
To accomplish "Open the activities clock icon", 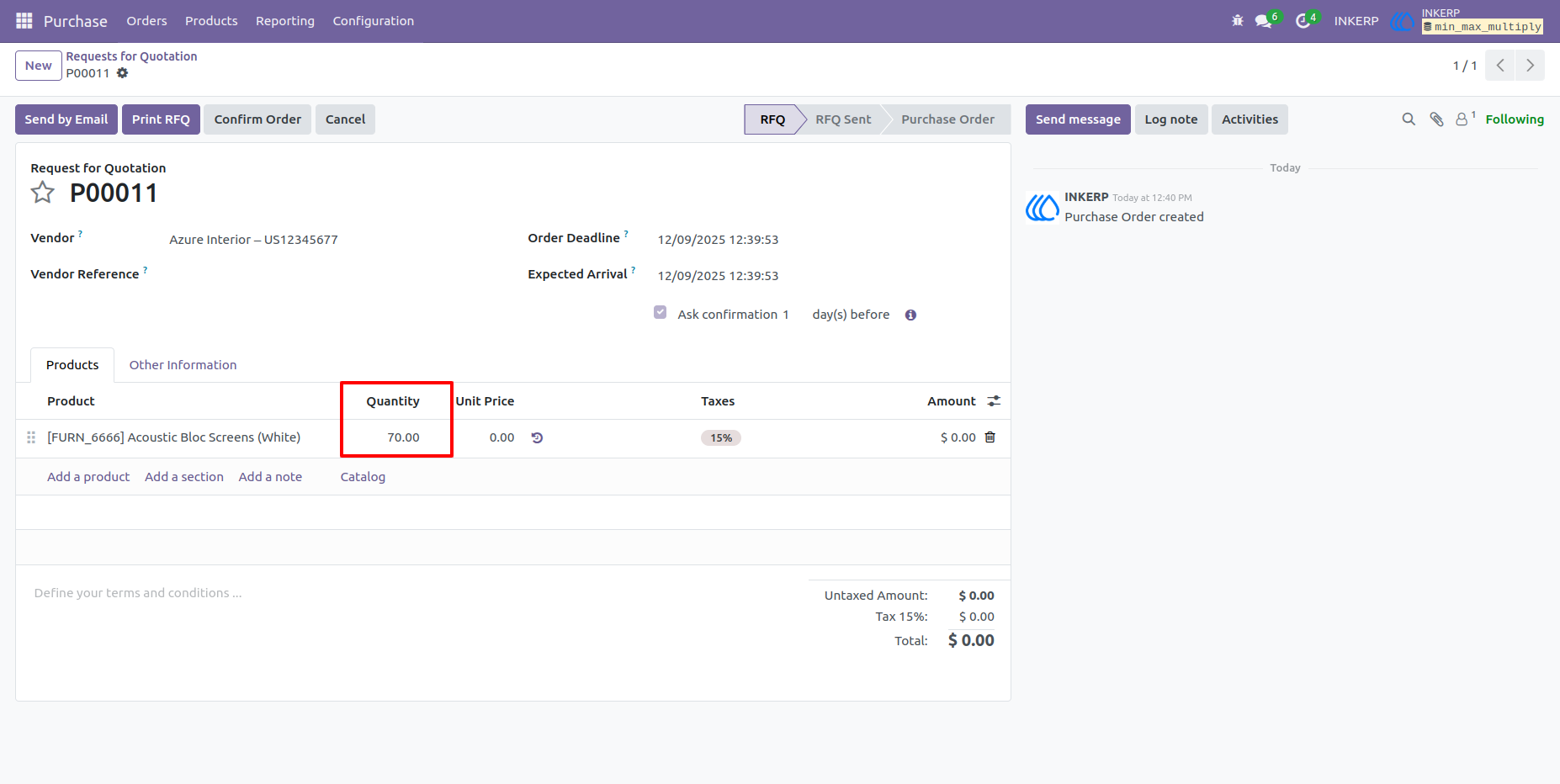I will click(1303, 21).
